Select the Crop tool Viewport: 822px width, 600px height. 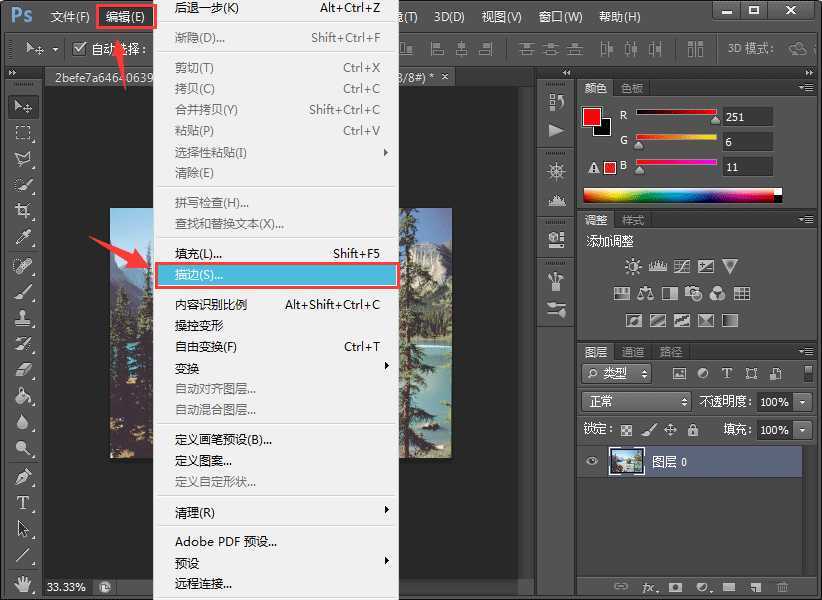[19, 210]
